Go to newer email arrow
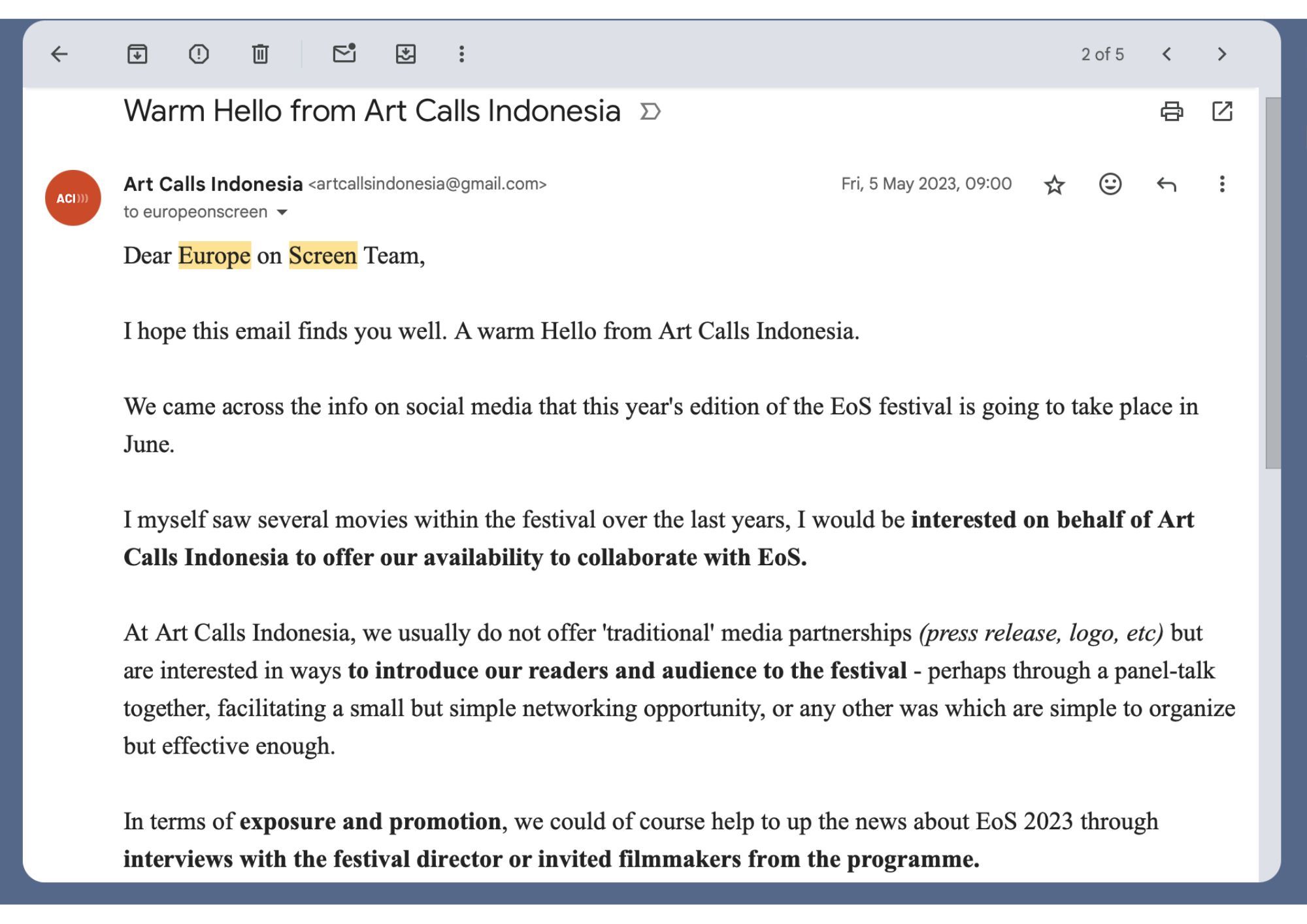Screen dimensions: 1307x924 click(1166, 54)
